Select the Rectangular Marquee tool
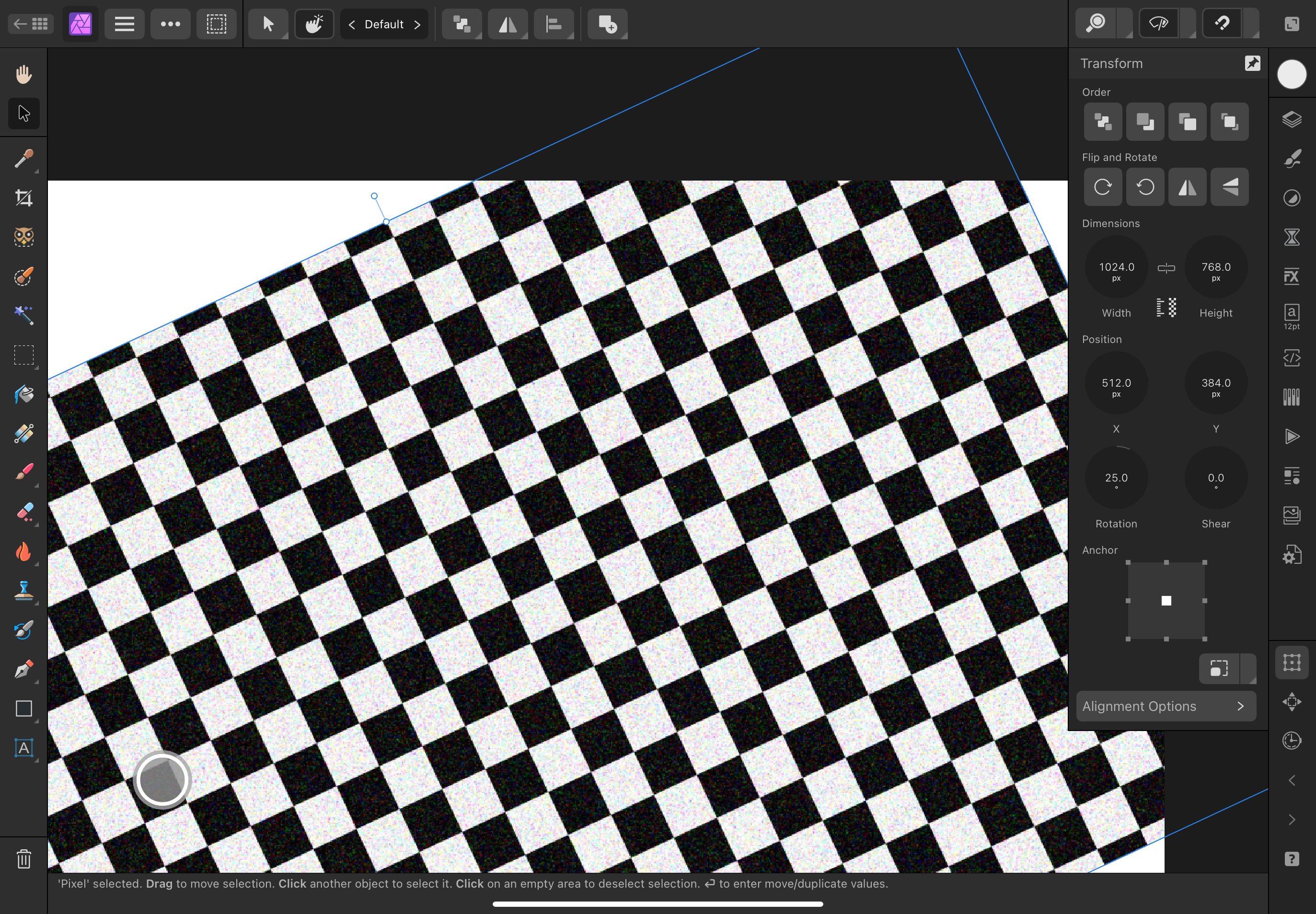This screenshot has width=1316, height=914. 23,355
